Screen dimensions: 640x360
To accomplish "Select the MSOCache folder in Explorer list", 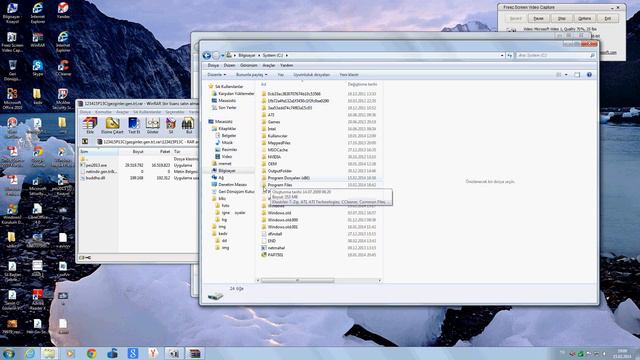I will (278, 150).
